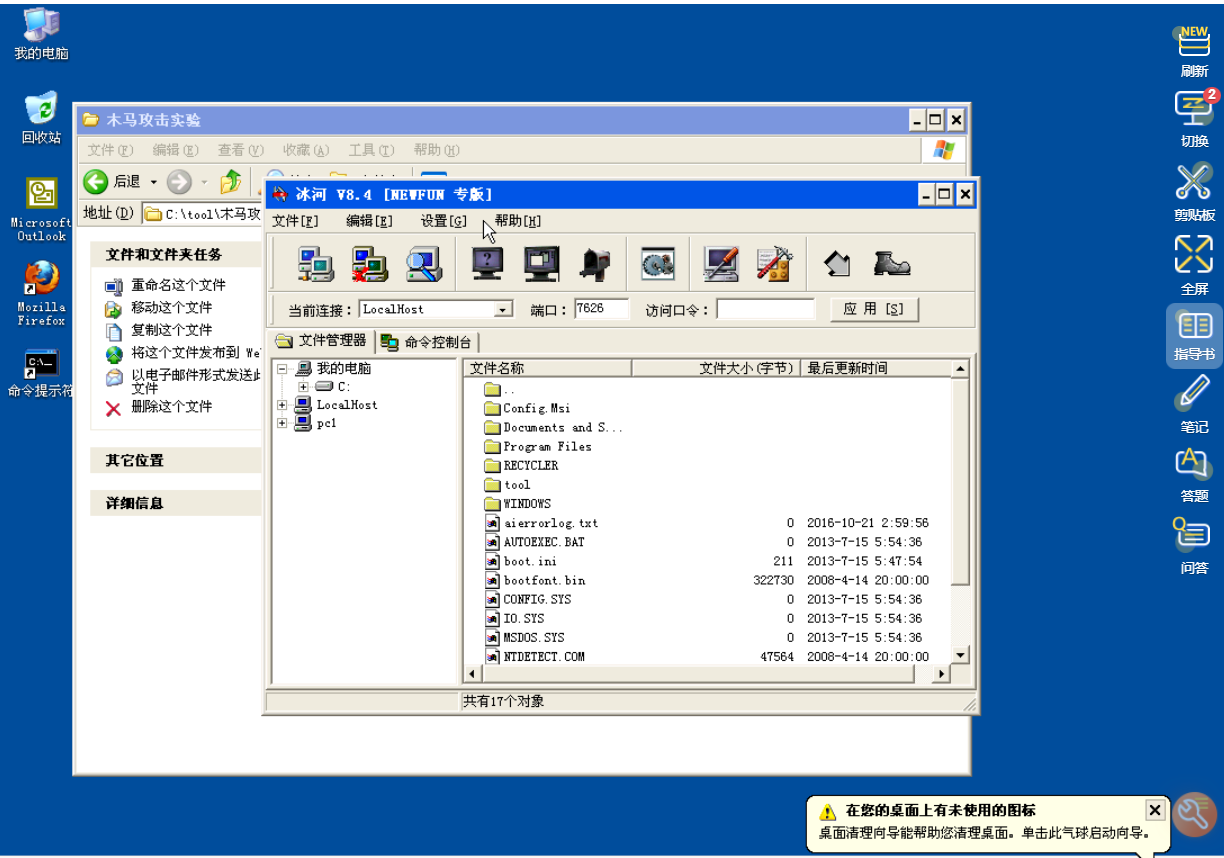Open the 编辑[E] menu in 冰河
Viewport: 1224px width, 858px height.
click(369, 221)
